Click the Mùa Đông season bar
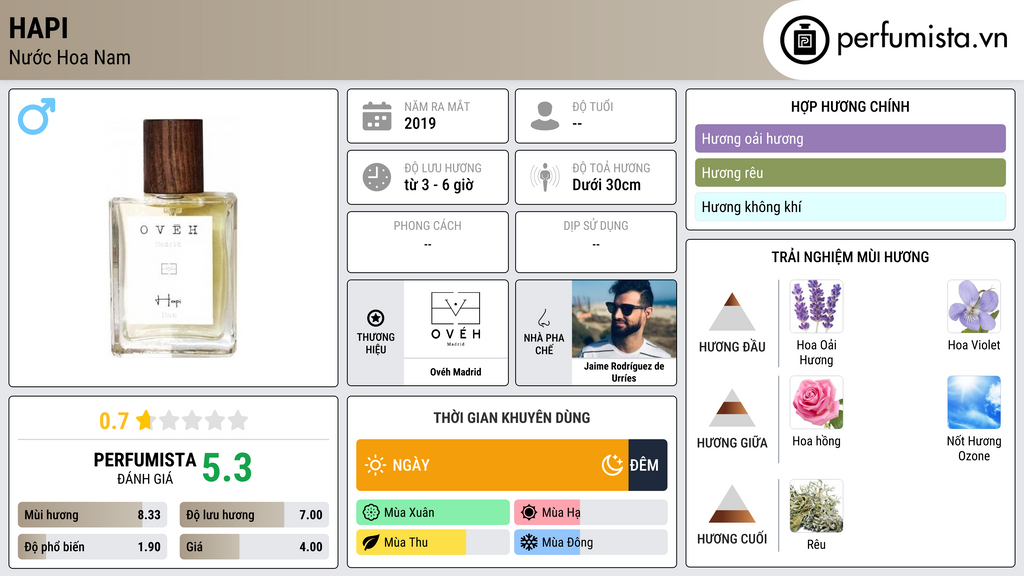Screen dimensions: 1024x576 click(x=590, y=542)
